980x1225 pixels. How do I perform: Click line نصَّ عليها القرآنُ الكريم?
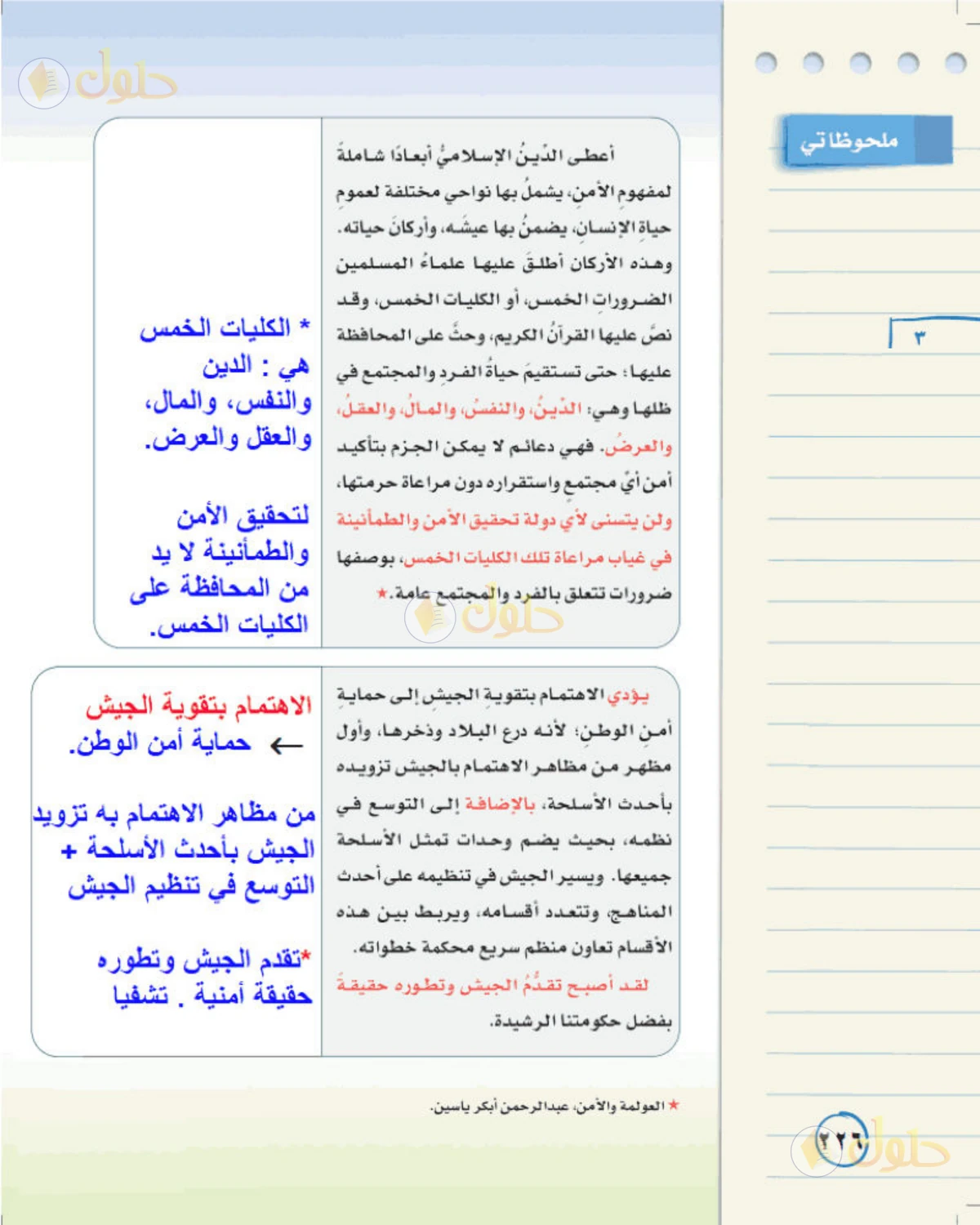[x=504, y=336]
